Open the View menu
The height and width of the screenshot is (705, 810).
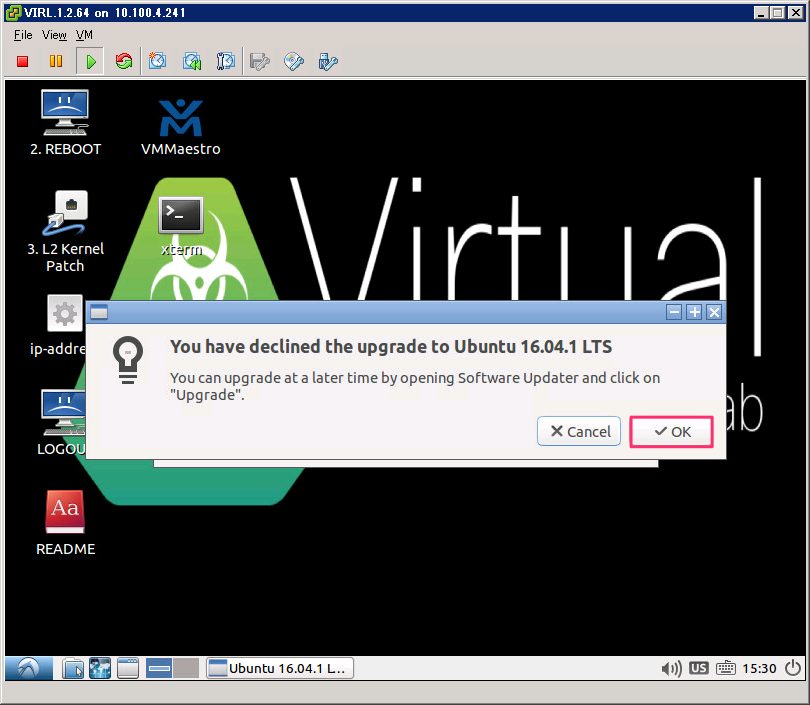click(54, 35)
